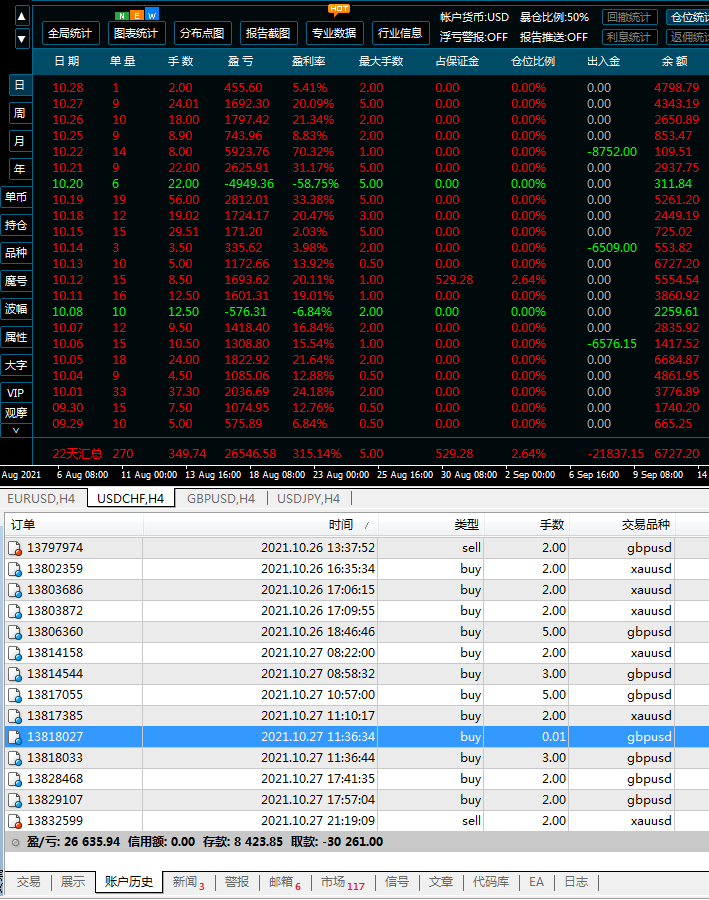This screenshot has height=900, width=709.
Task: Open the 新闻 terminal tab
Action: 189,882
